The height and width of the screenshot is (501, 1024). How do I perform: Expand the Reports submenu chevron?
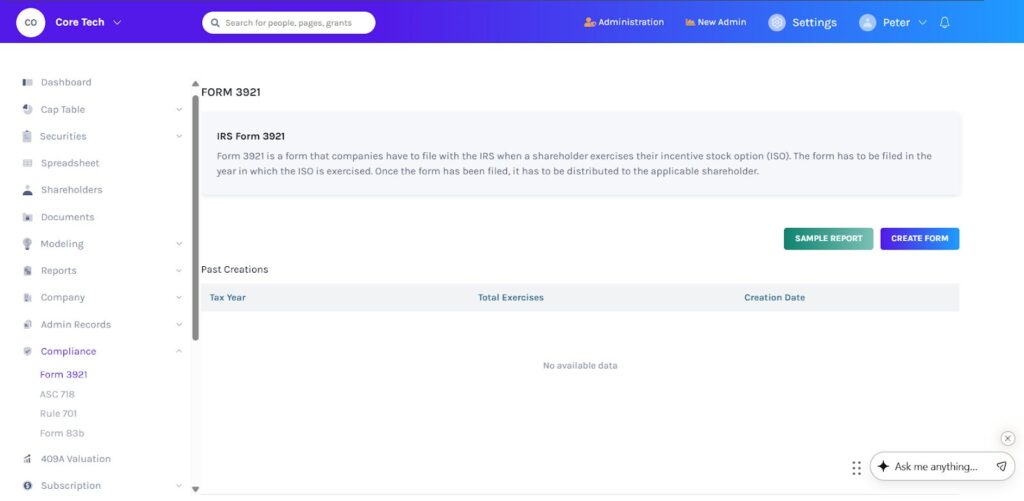(x=179, y=270)
